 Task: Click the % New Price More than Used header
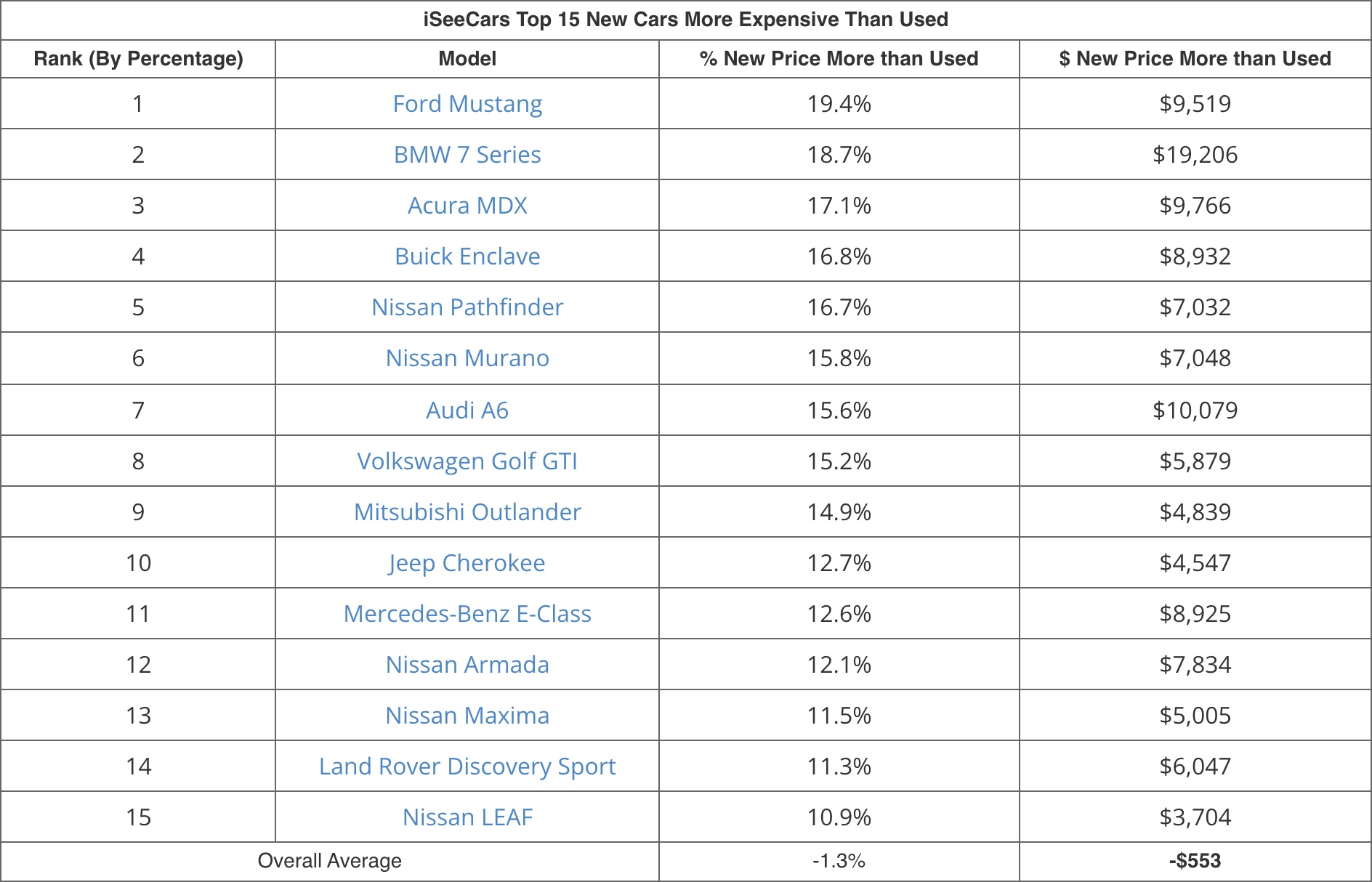[839, 59]
